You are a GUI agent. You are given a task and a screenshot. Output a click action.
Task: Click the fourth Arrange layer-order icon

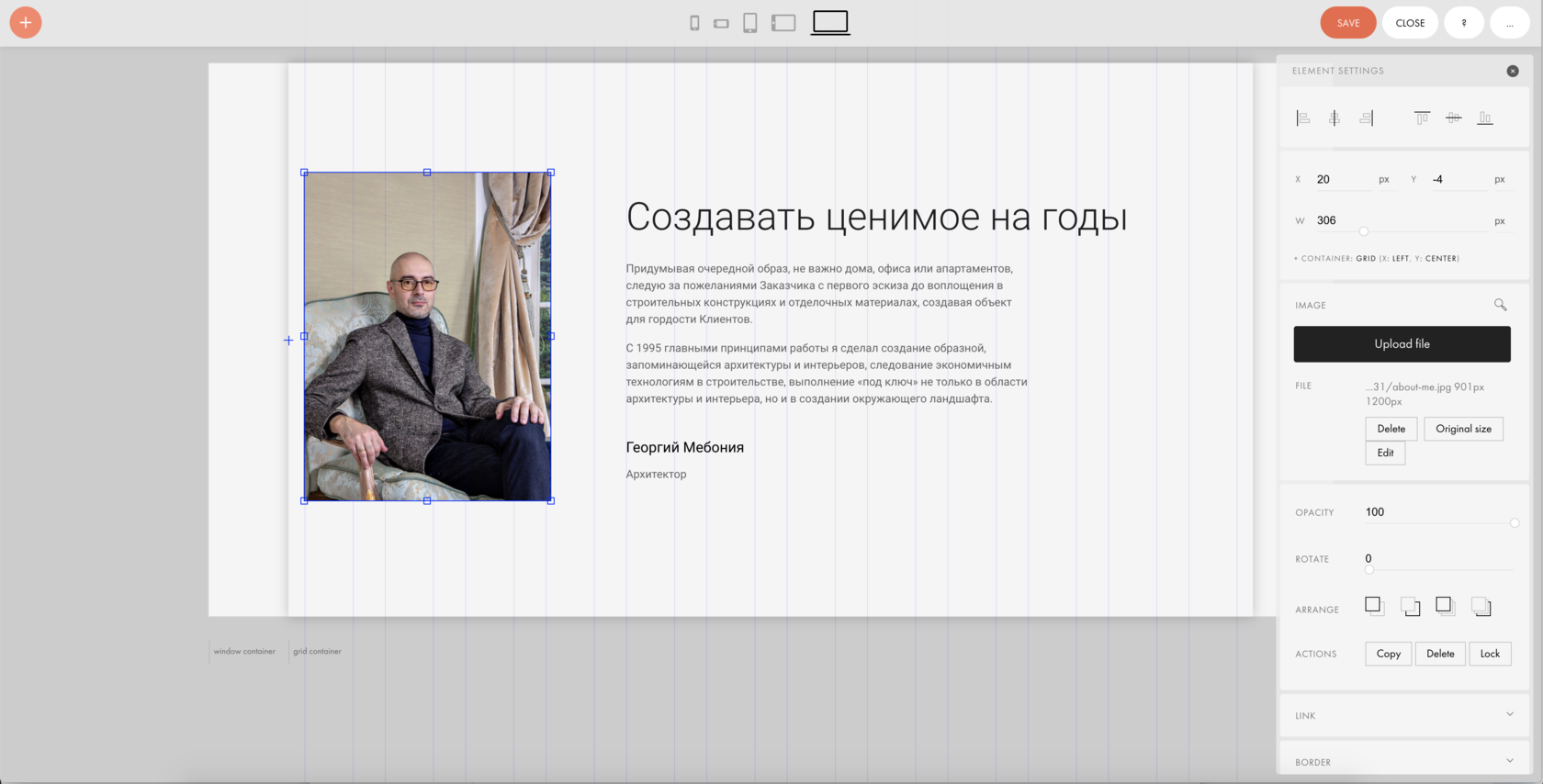pyautogui.click(x=1481, y=606)
